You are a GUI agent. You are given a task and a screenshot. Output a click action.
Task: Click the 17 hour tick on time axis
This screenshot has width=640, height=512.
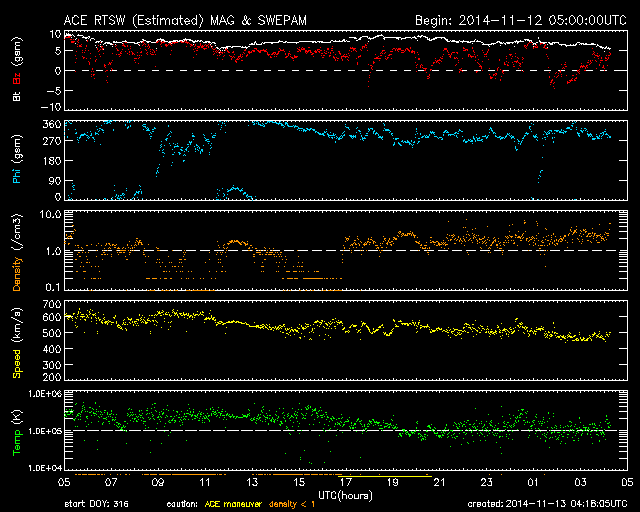pos(345,482)
